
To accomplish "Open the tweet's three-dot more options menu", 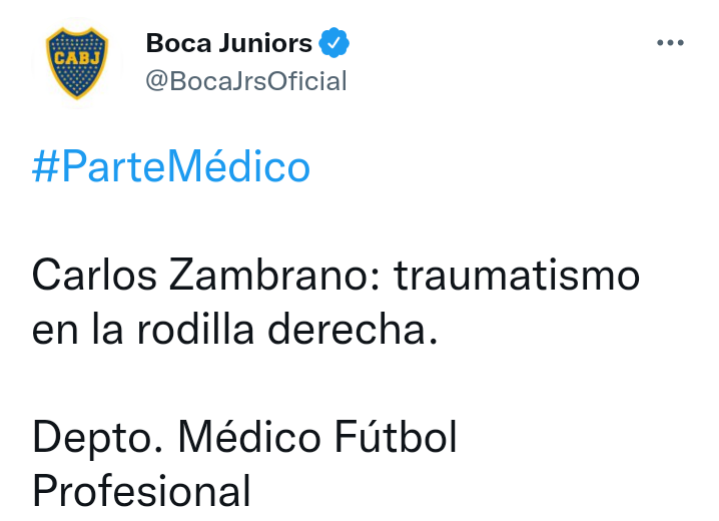I will 670,43.
